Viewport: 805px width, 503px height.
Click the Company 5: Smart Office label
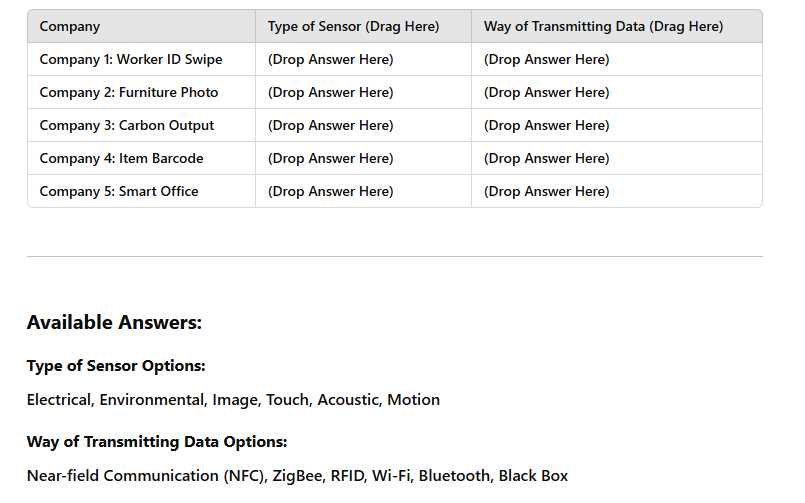119,191
